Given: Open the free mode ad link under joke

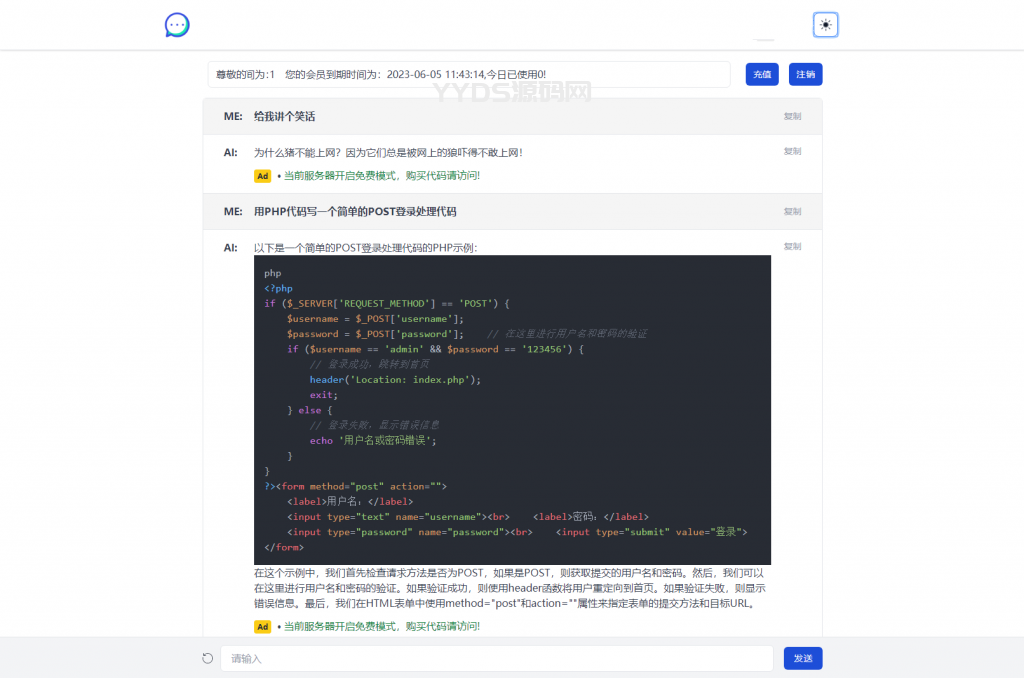Looking at the screenshot, I should (381, 176).
